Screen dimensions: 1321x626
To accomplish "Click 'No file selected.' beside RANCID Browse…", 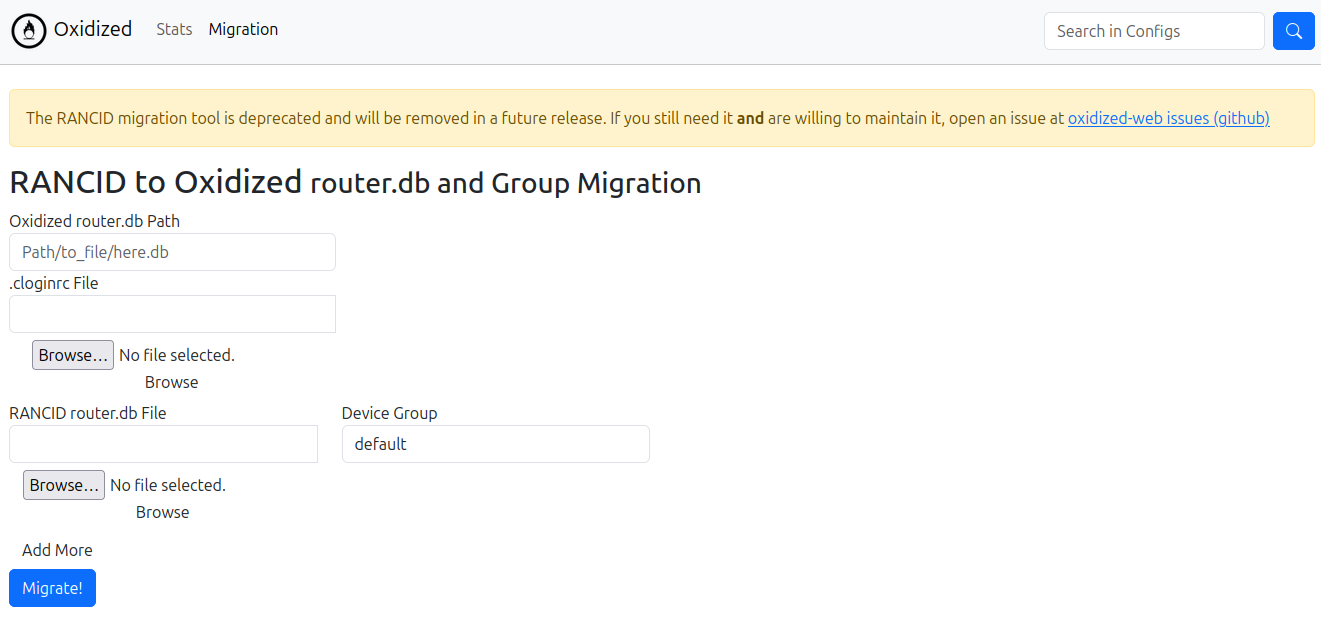I will (168, 485).
